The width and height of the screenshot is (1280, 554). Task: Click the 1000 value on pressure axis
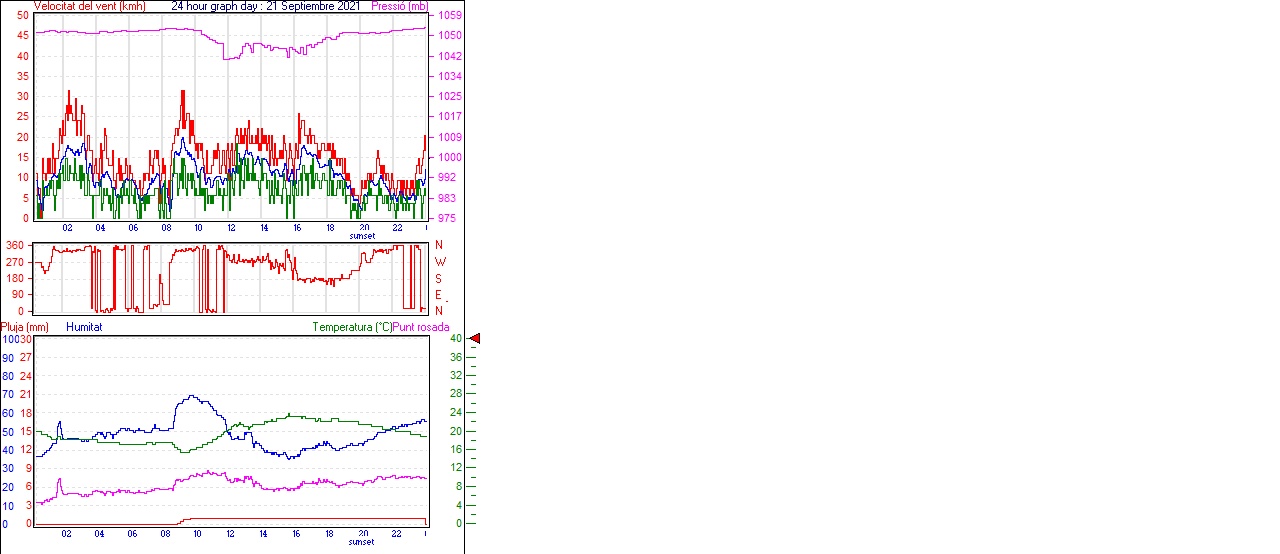[x=449, y=158]
